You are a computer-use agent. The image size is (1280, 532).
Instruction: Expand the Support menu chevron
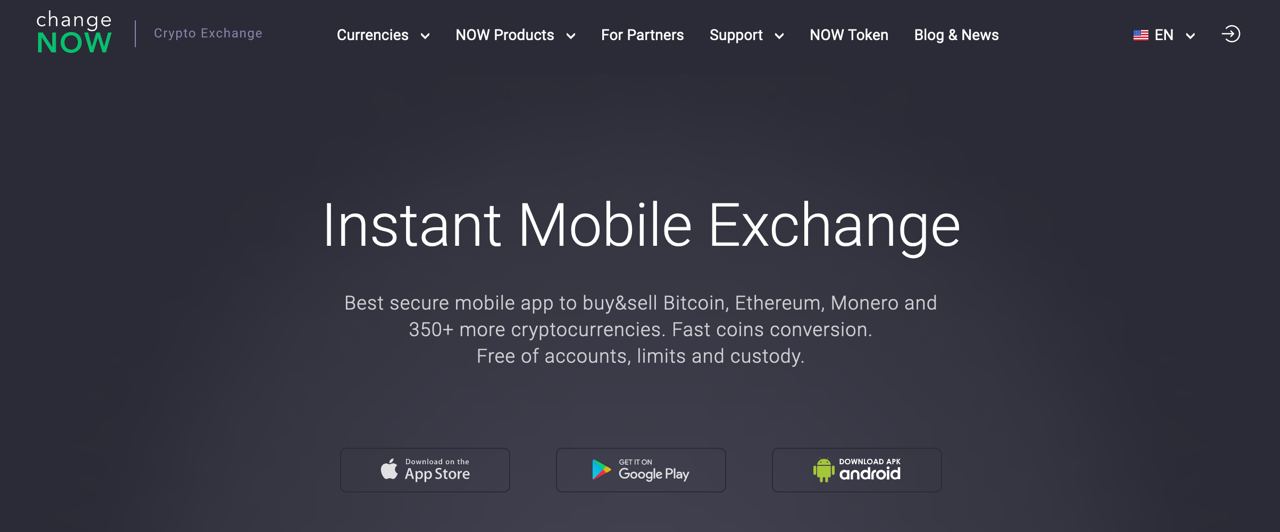779,36
